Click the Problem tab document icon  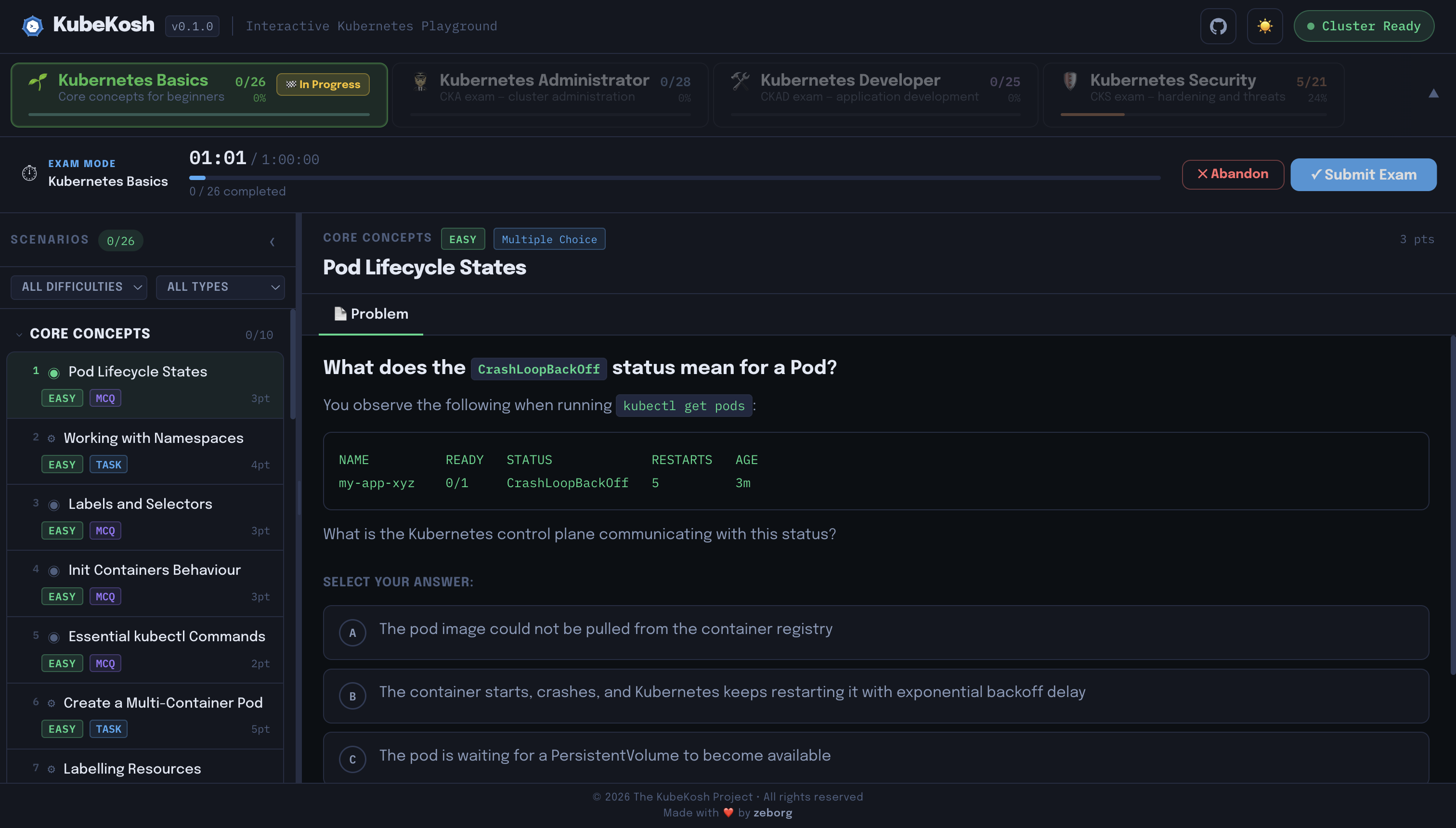[x=340, y=314]
